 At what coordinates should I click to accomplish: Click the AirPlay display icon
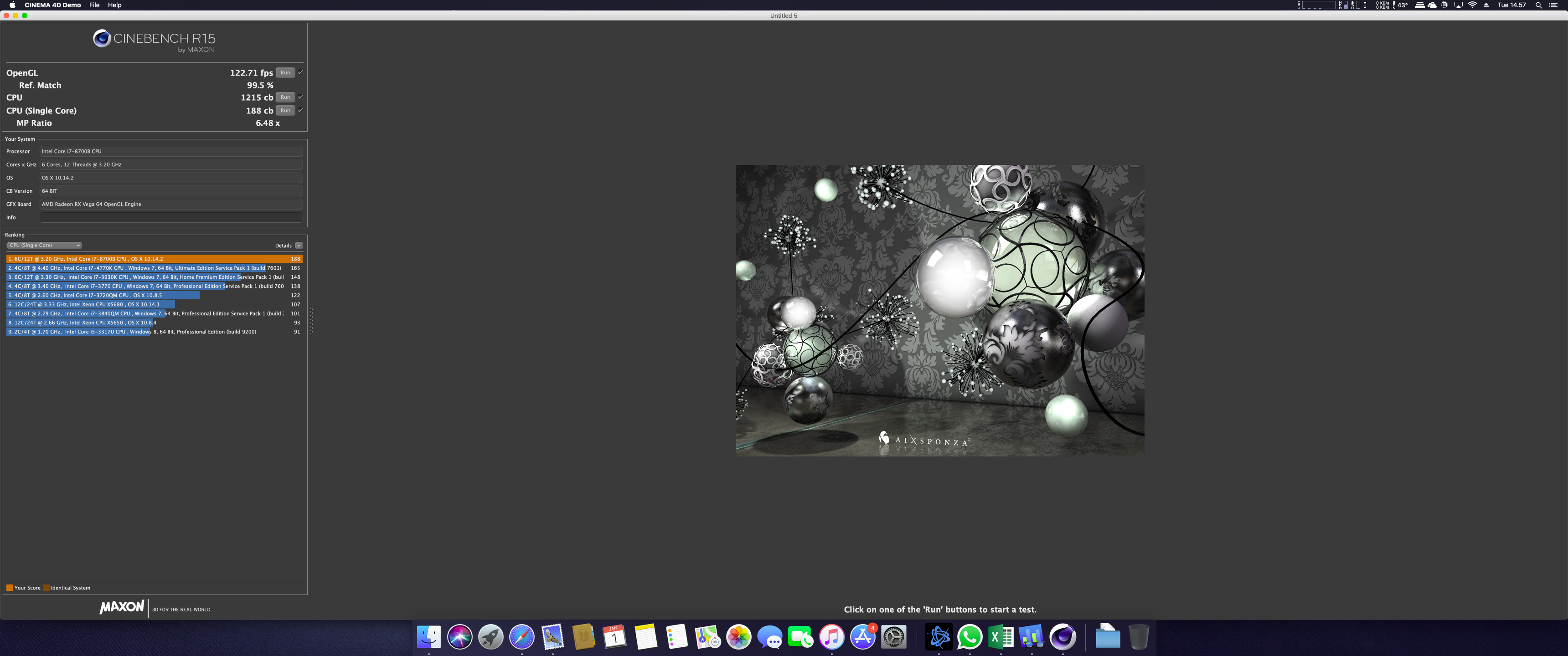pos(1459,5)
